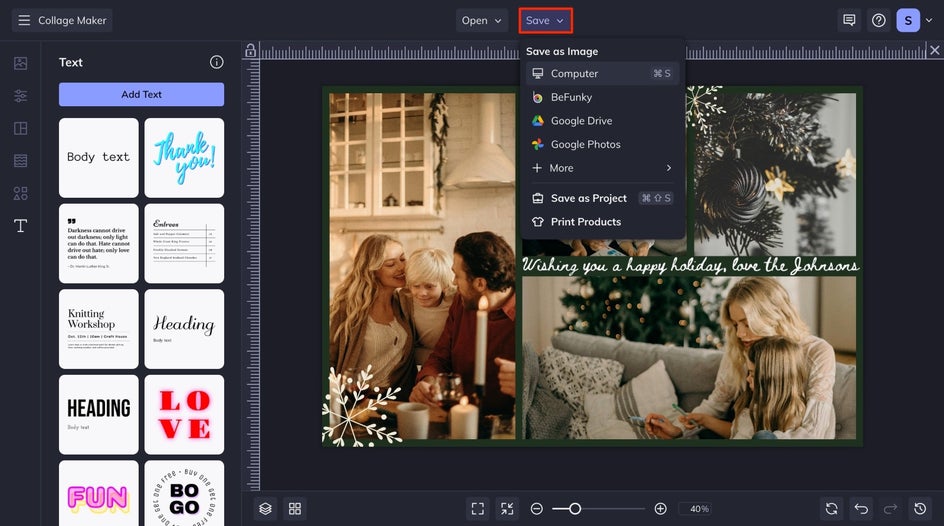This screenshot has height=526, width=944.
Task: Toggle the canvas lock icon
Action: (251, 51)
